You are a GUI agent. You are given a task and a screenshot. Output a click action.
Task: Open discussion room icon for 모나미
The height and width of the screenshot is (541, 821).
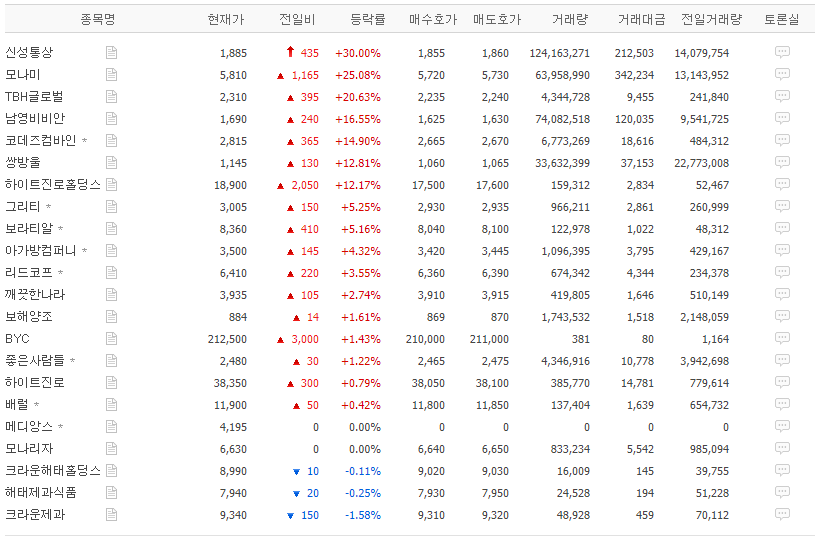782,74
